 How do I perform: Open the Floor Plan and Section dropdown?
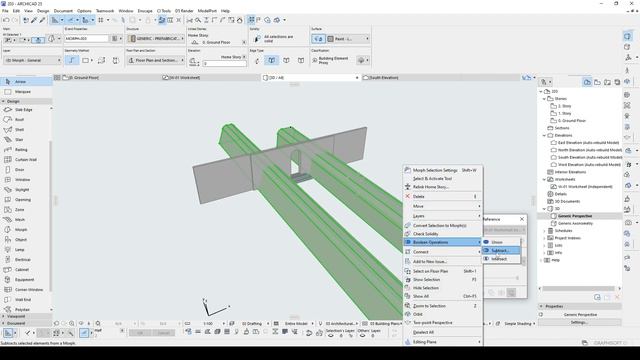tap(155, 60)
